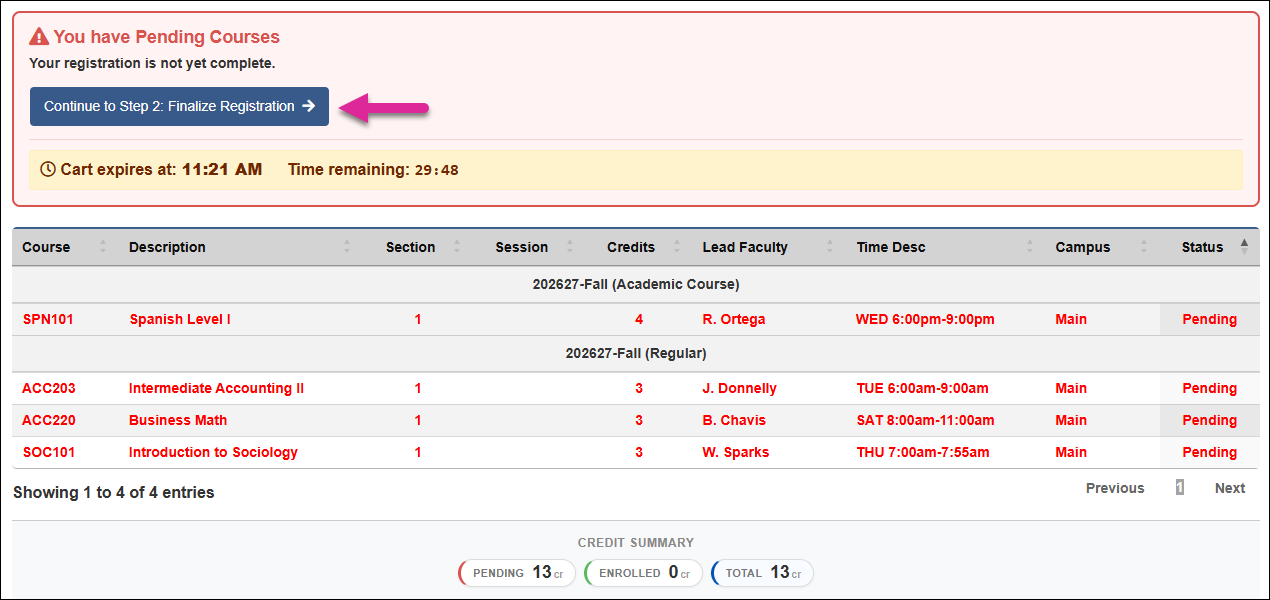Sort table by Status column arrows

pyautogui.click(x=1244, y=247)
